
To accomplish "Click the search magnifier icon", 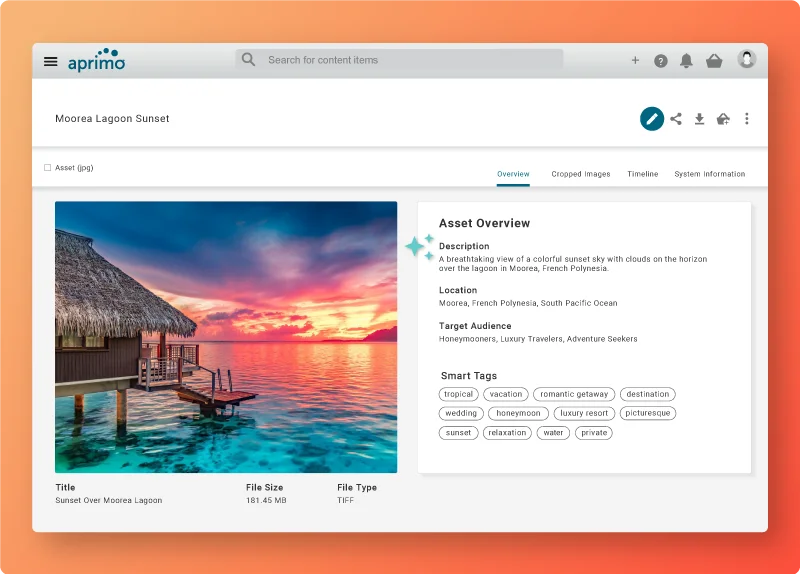I will click(x=248, y=60).
